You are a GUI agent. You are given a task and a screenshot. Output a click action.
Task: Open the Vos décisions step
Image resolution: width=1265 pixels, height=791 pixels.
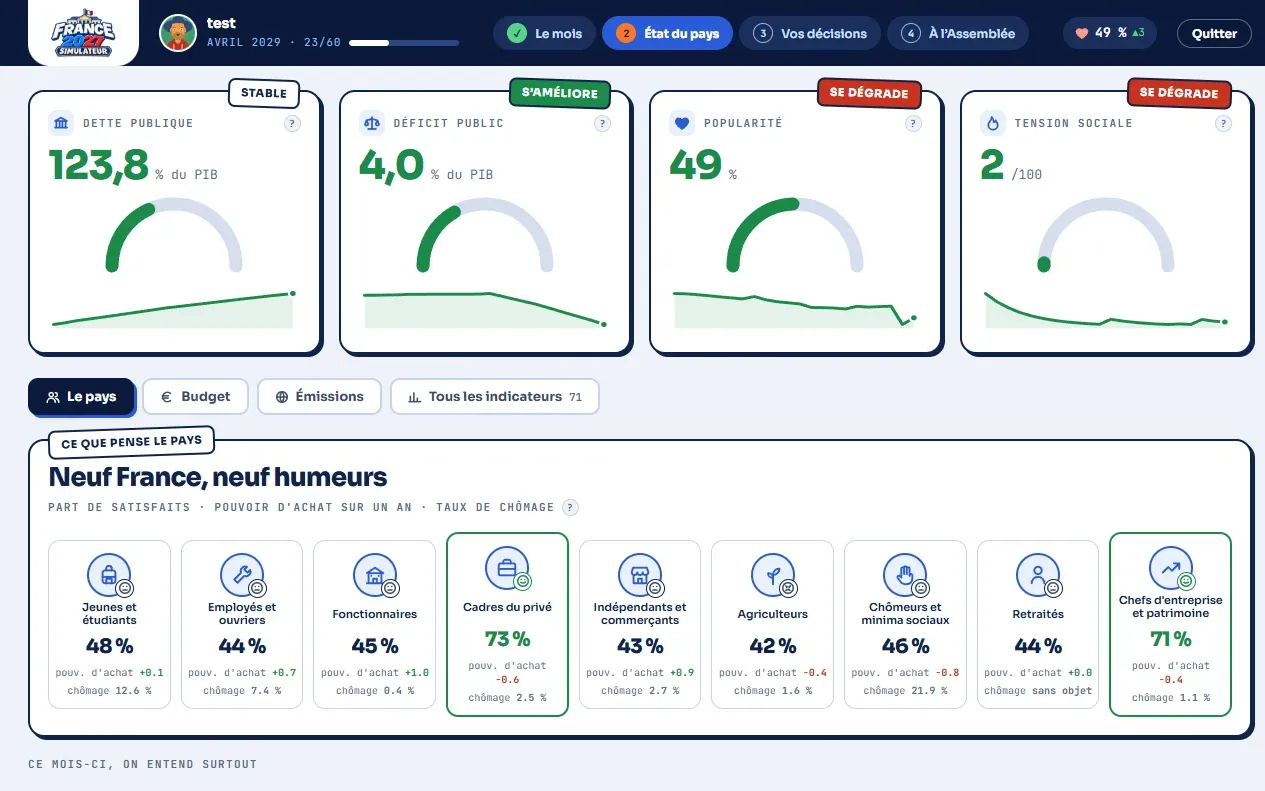pos(810,33)
